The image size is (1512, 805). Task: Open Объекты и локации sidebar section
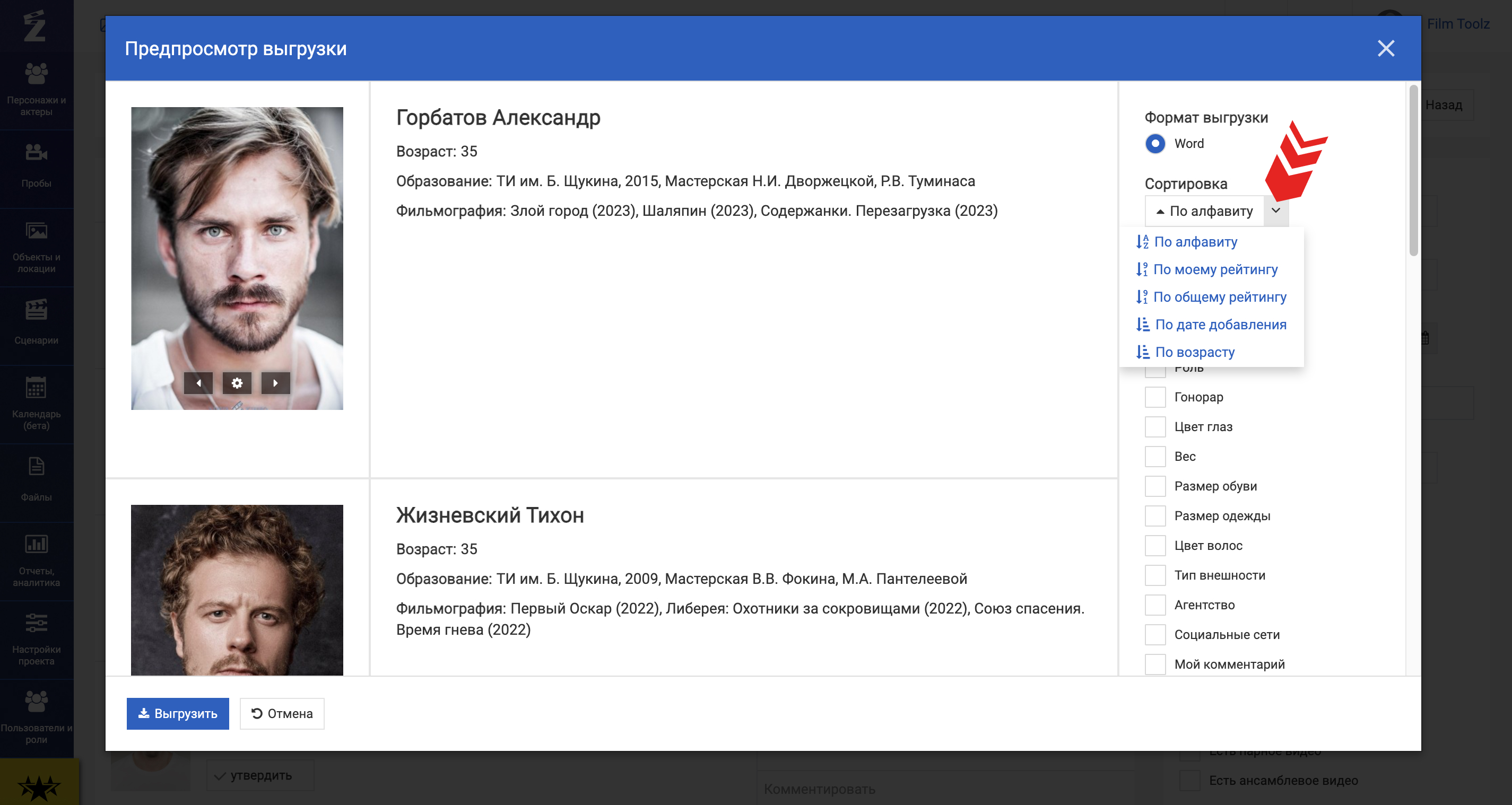(x=37, y=247)
